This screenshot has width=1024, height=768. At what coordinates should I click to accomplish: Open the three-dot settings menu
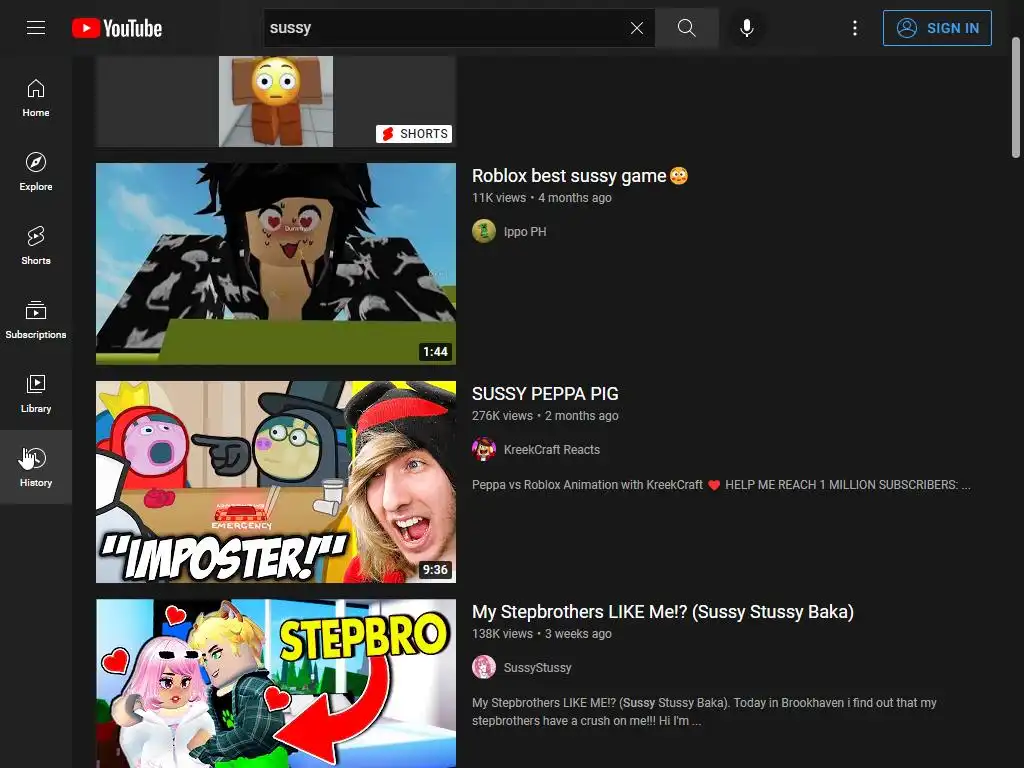pos(855,27)
